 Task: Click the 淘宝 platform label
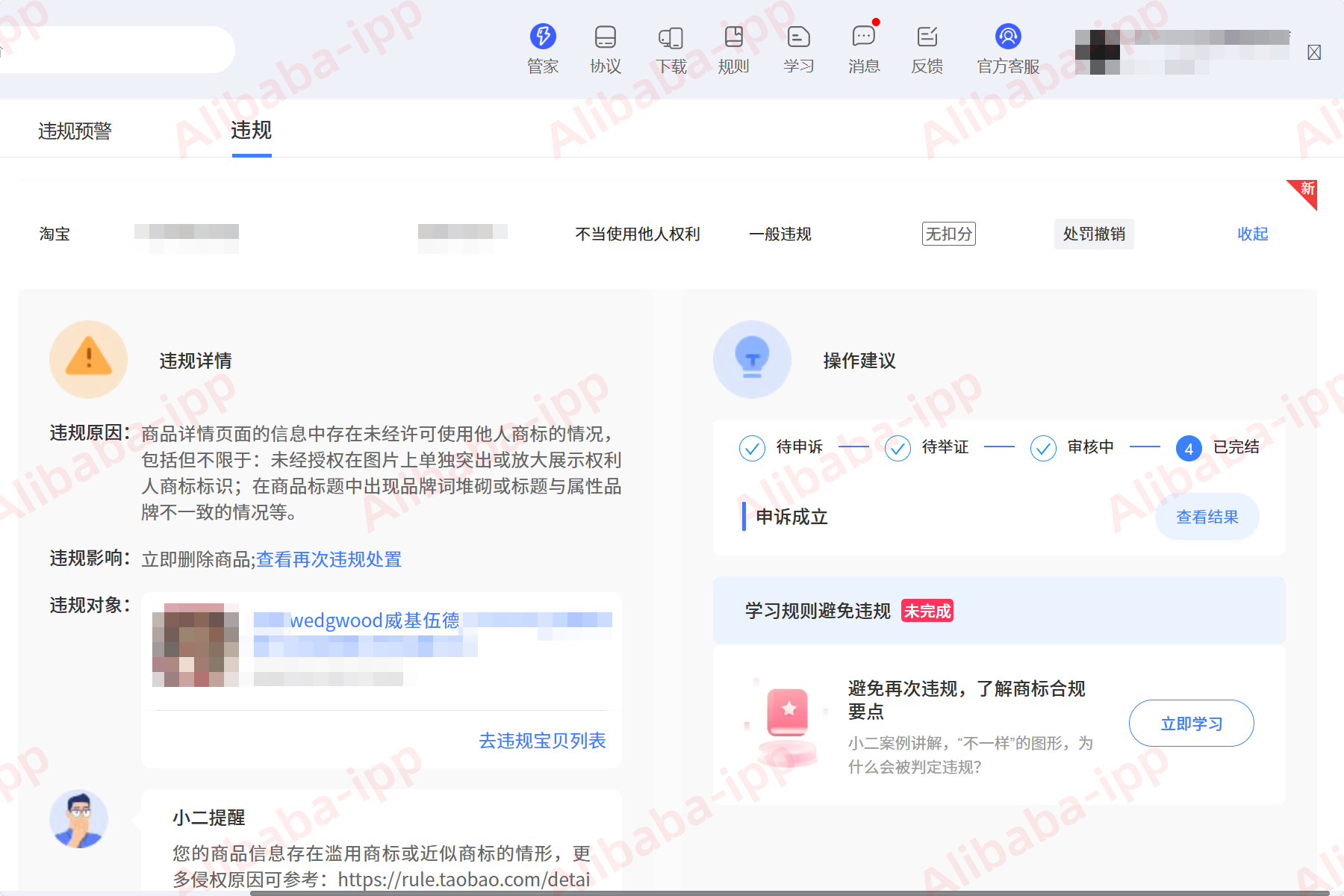[55, 234]
